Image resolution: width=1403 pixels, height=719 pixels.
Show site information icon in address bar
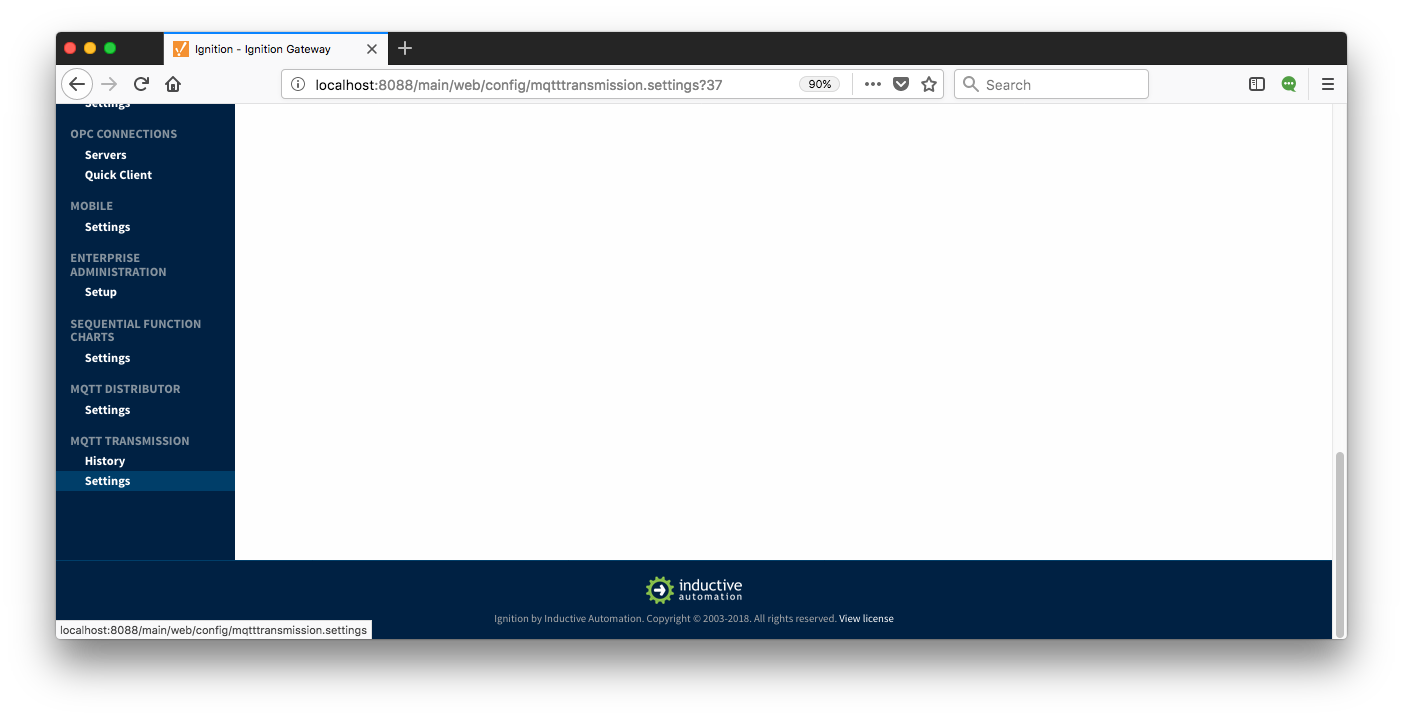[298, 85]
